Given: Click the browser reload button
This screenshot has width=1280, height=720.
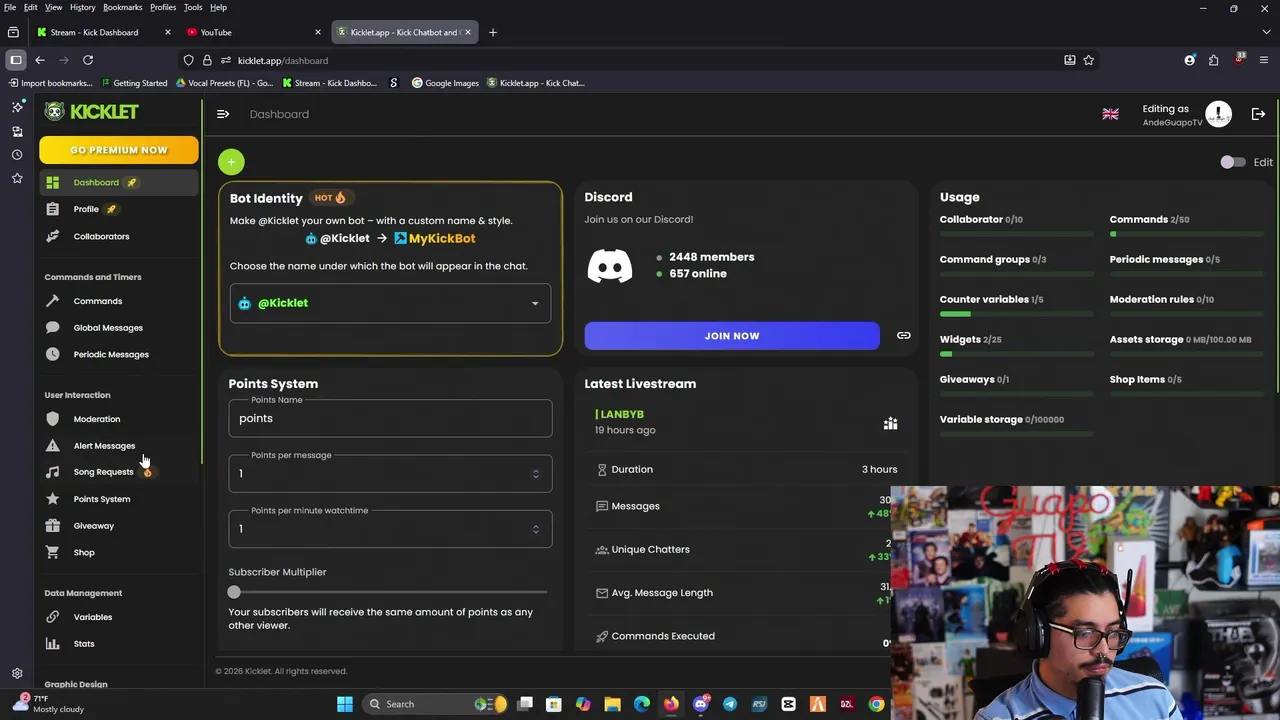Looking at the screenshot, I should (x=88, y=60).
